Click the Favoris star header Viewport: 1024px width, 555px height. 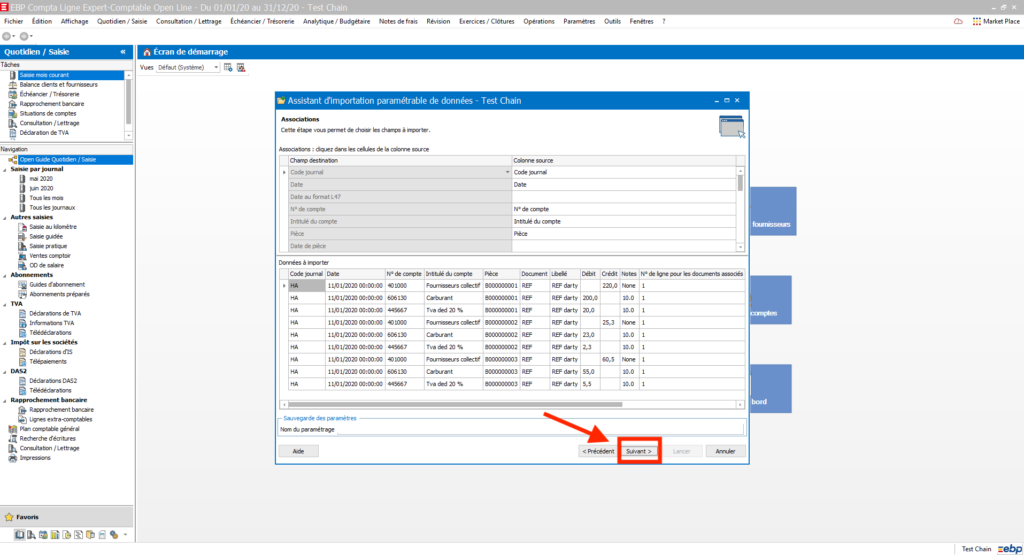pyautogui.click(x=67, y=516)
